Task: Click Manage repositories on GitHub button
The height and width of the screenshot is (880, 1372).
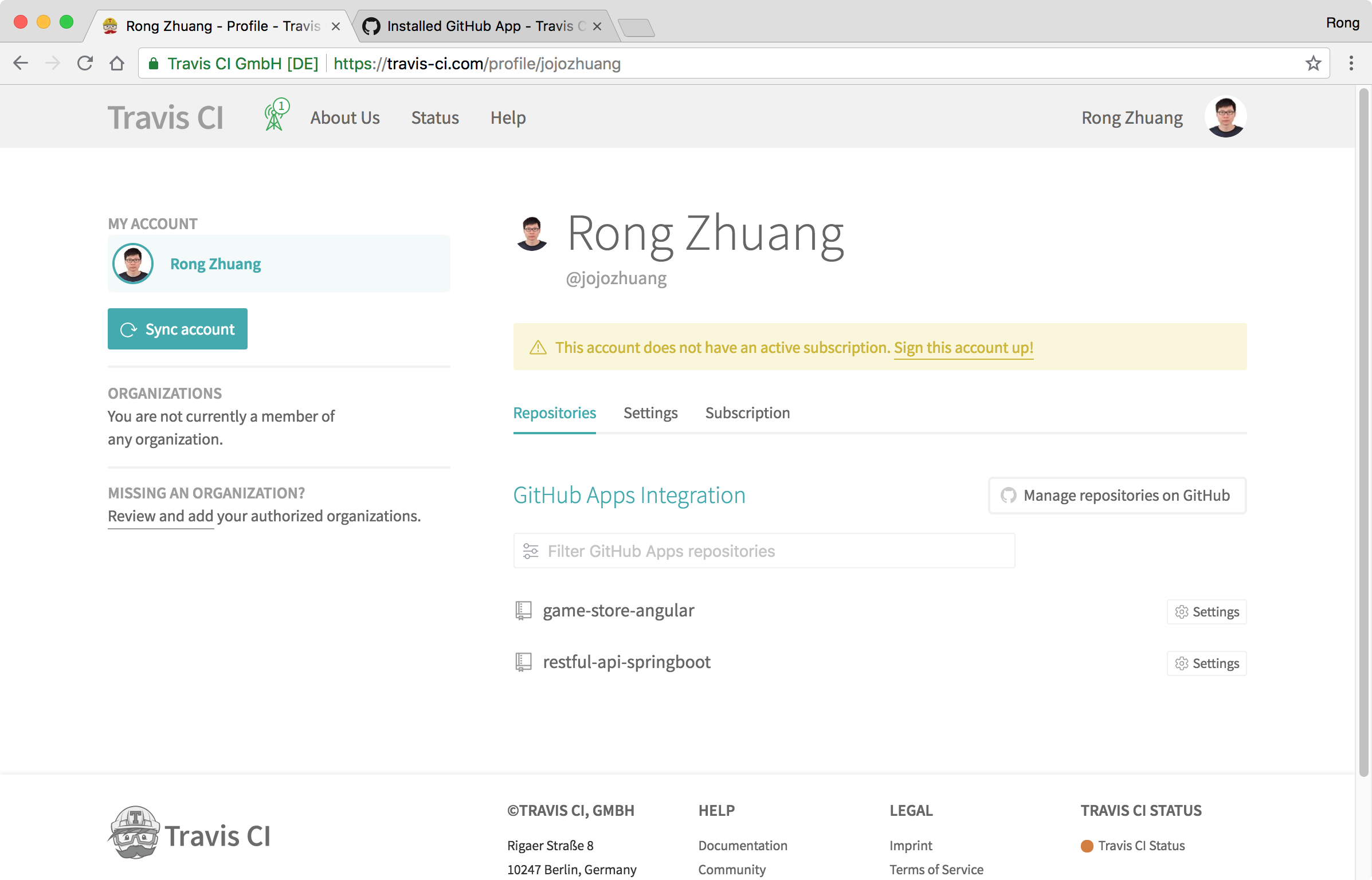Action: 1117,495
